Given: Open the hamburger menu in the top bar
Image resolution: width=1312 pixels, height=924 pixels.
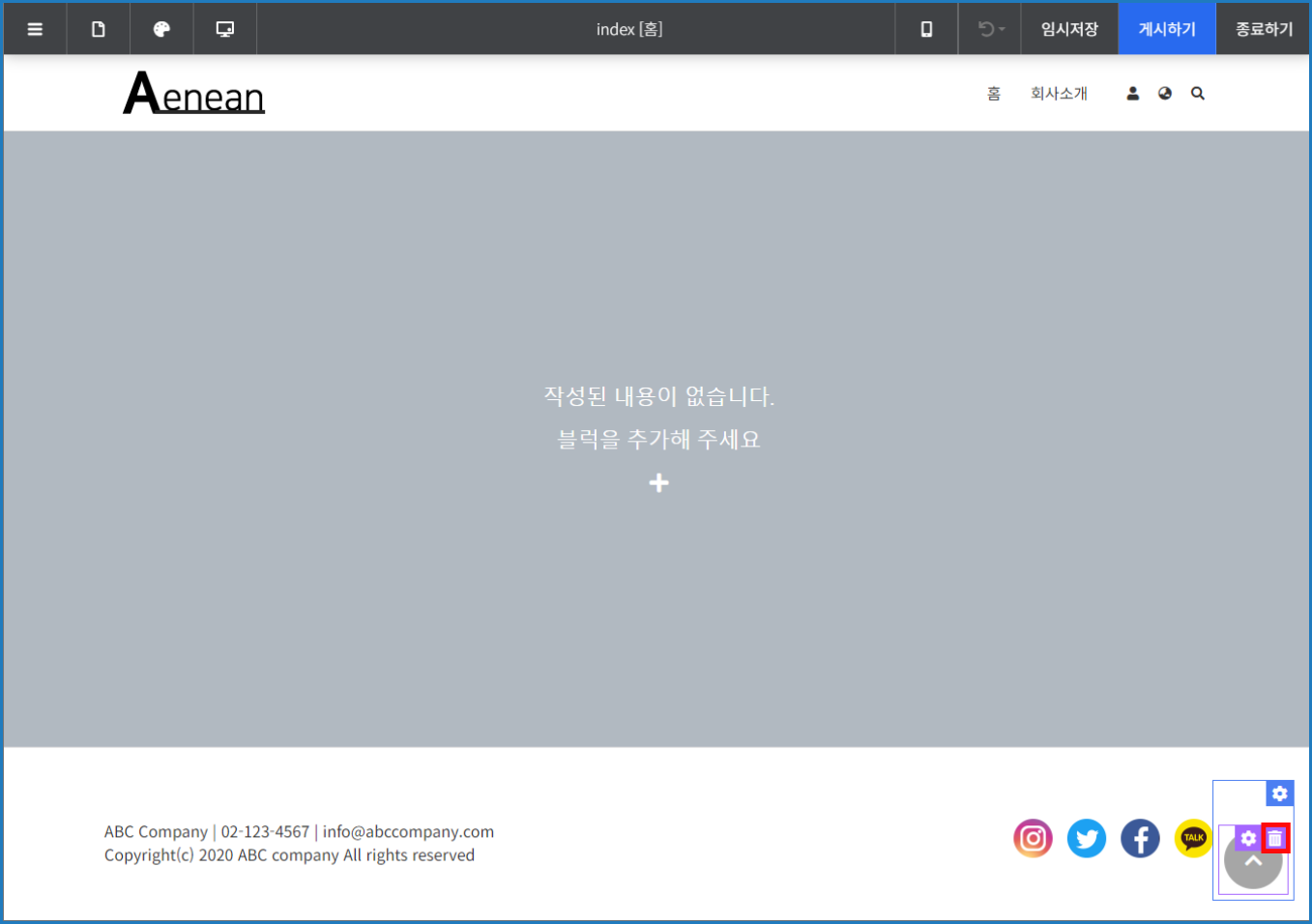Looking at the screenshot, I should 35,29.
